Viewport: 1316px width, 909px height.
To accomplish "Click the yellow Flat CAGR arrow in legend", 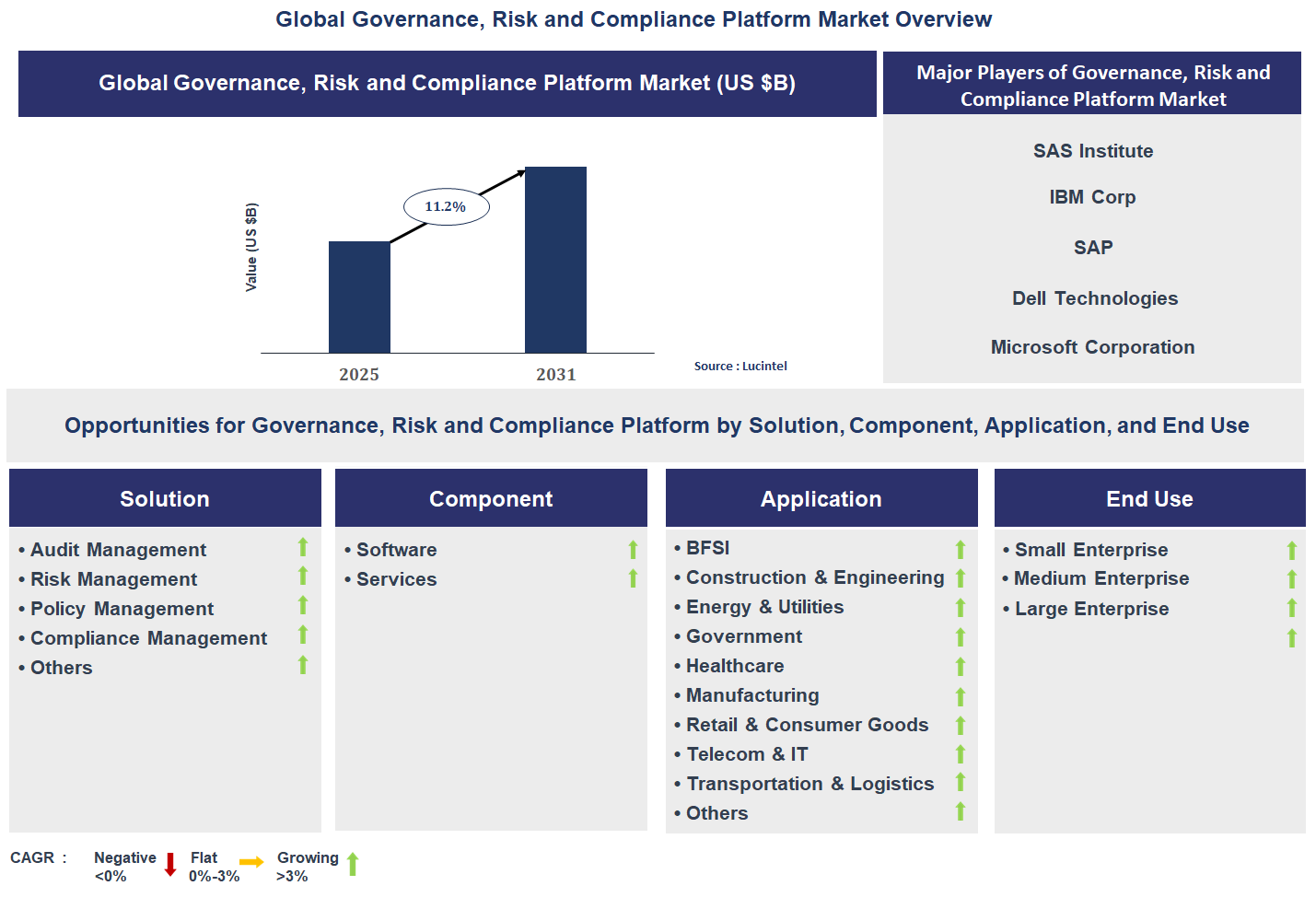I will pos(251,862).
